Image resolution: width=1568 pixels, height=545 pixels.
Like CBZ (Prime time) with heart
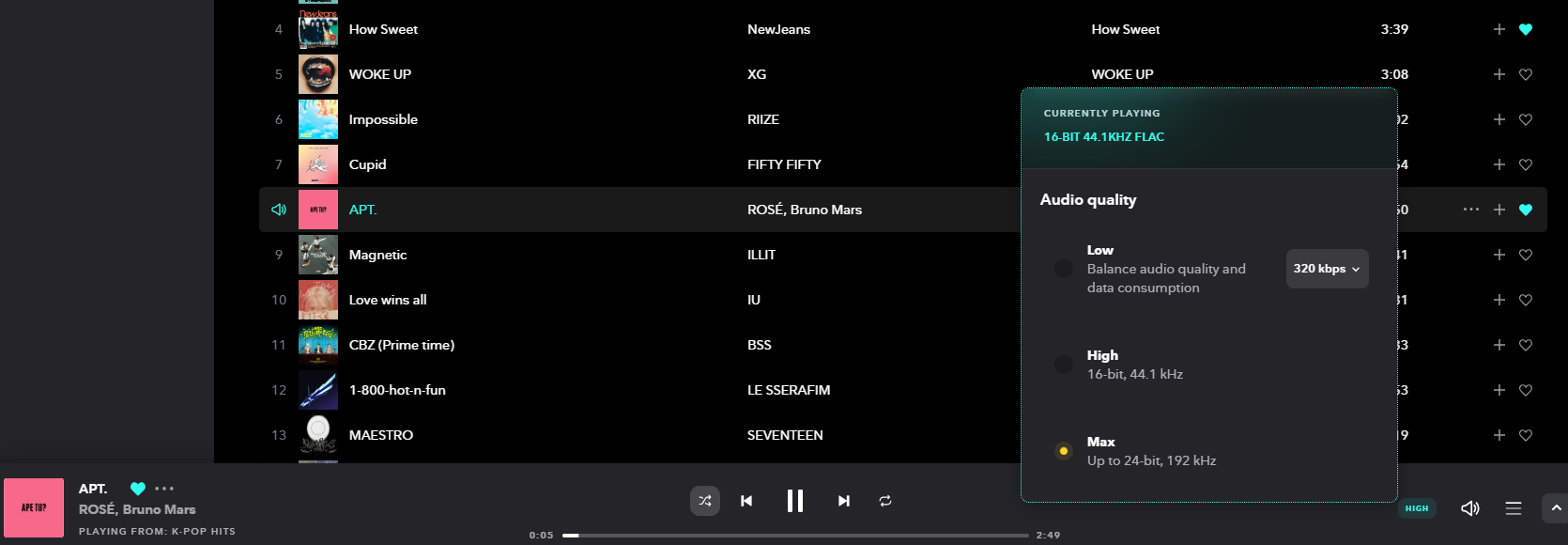tap(1526, 345)
